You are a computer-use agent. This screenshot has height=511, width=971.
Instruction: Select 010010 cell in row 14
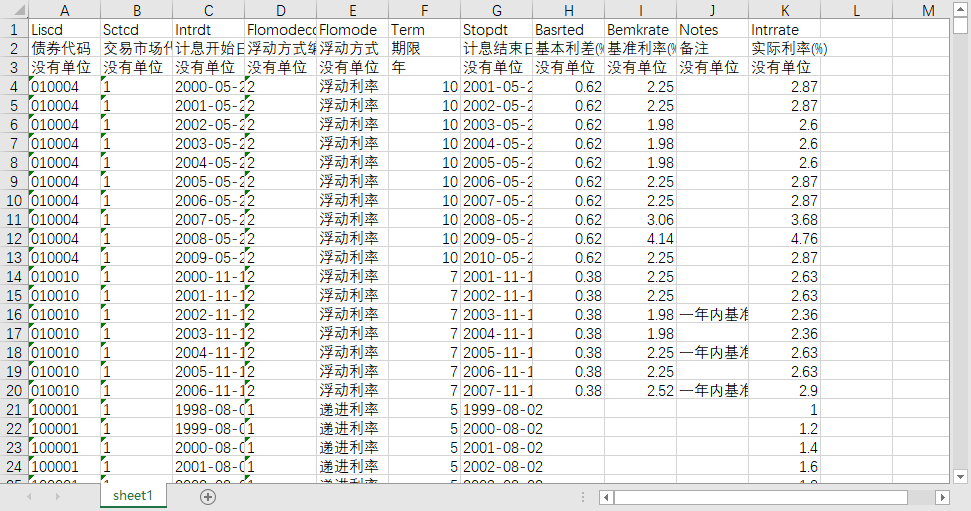[x=64, y=277]
